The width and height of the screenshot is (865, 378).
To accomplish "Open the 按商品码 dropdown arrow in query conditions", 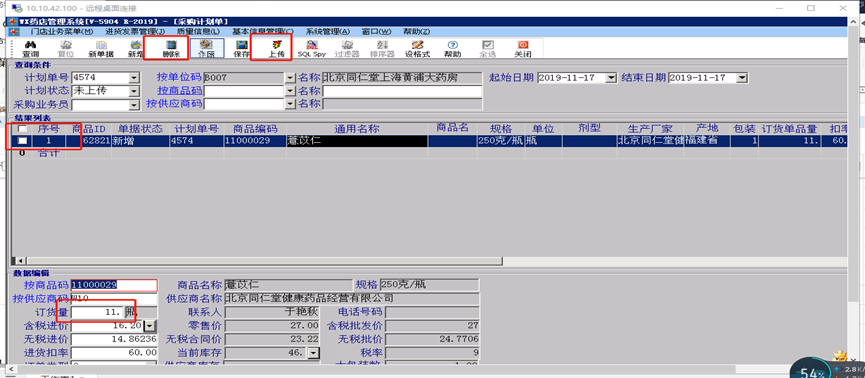I will coord(290,91).
